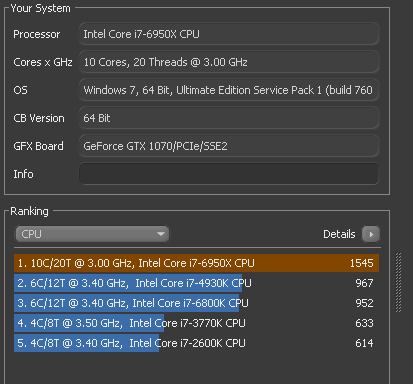This screenshot has width=413, height=384.
Task: Grab the dotted panel resize handle
Action: [398, 283]
